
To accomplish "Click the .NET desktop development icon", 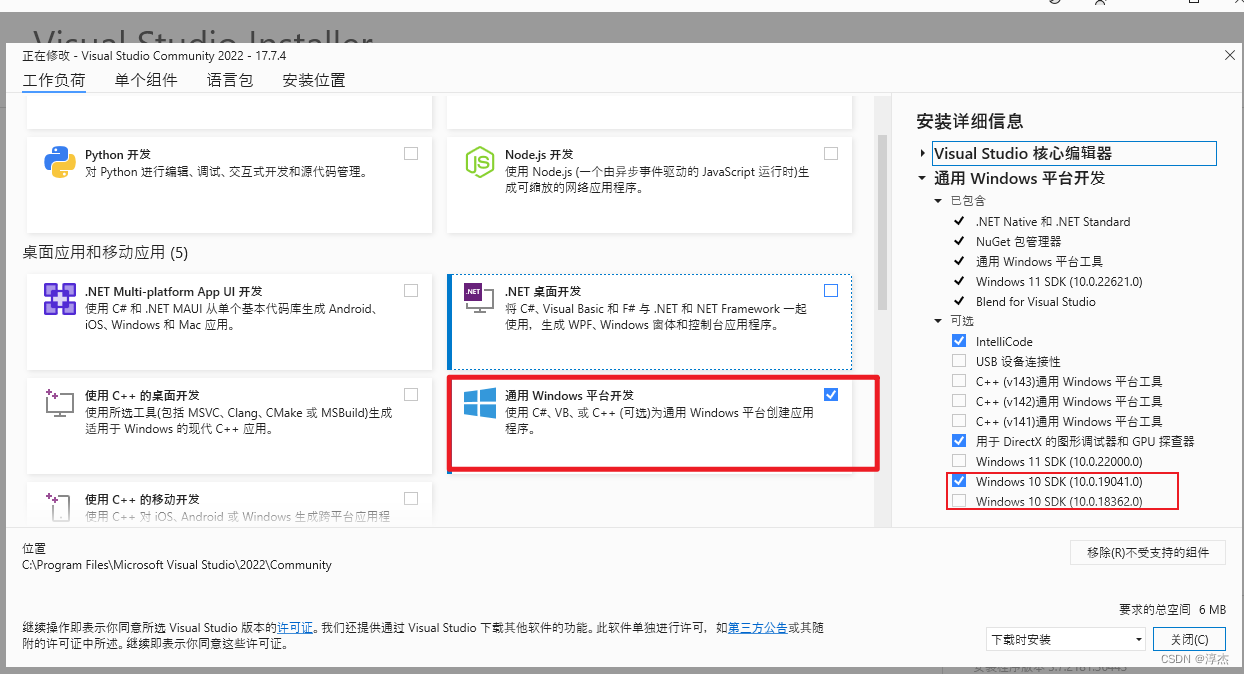I will 479,299.
